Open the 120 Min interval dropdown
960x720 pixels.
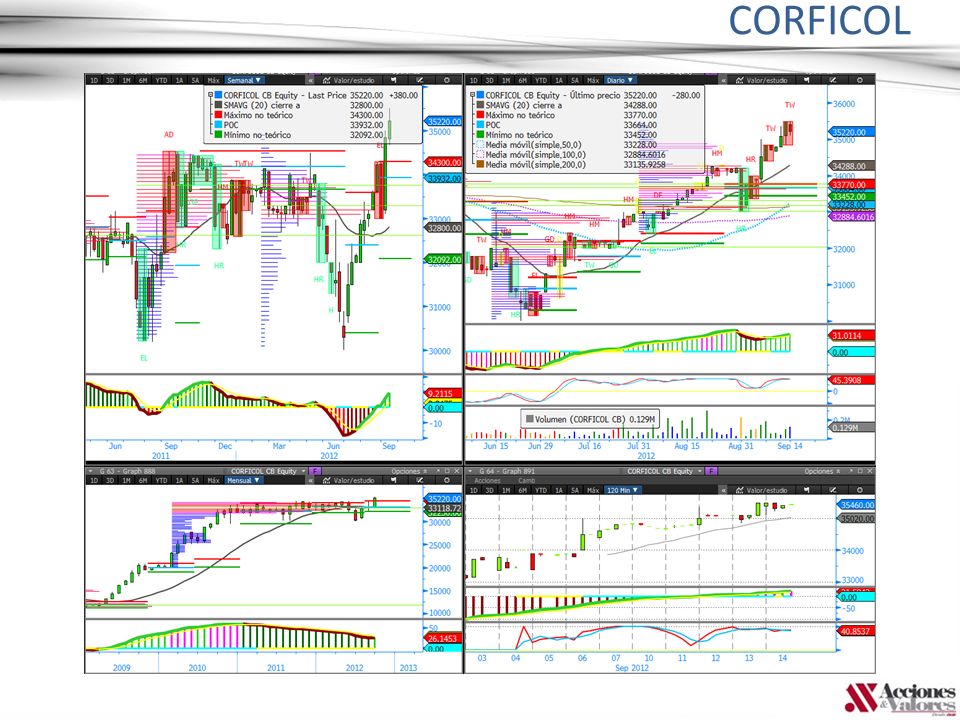click(x=622, y=490)
